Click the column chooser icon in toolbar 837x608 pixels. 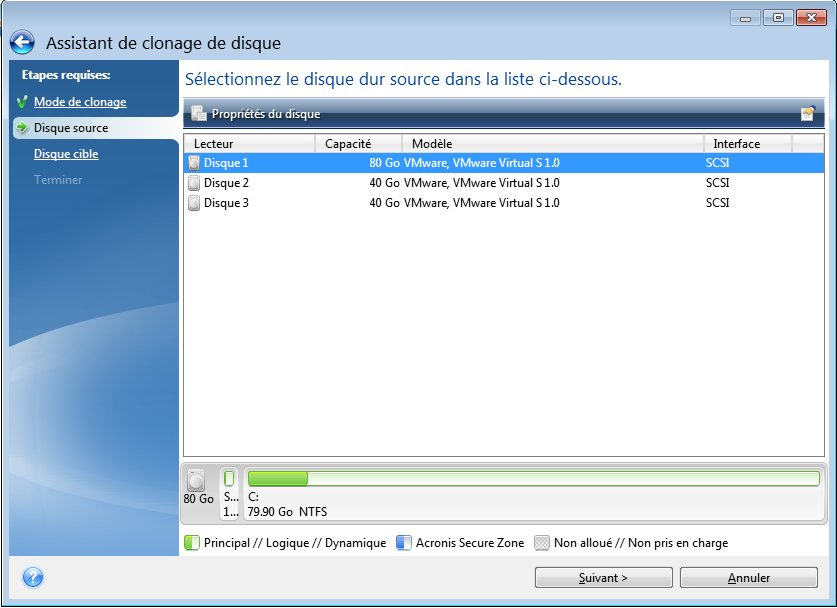[808, 114]
